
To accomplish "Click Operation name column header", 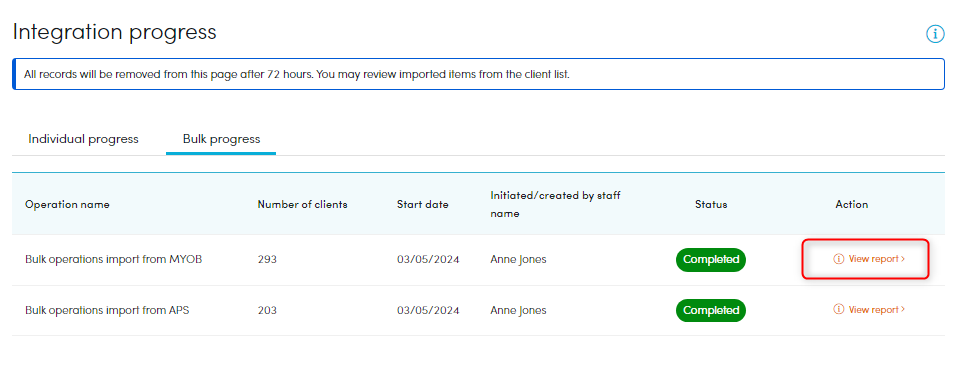I will pyautogui.click(x=67, y=205).
